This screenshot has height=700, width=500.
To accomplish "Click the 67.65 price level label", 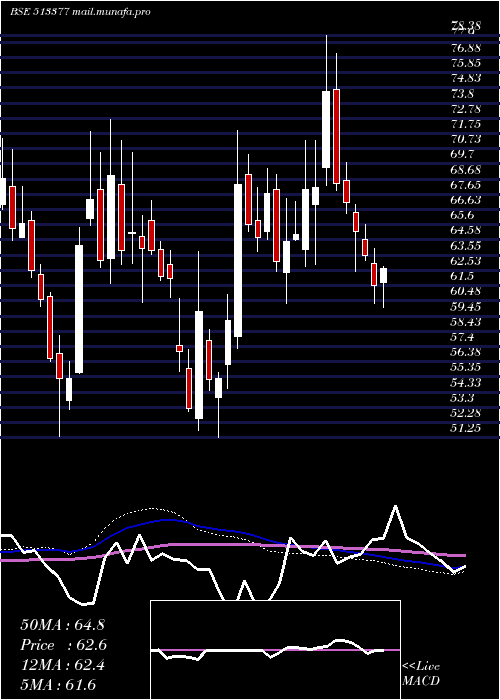I will pos(468,184).
